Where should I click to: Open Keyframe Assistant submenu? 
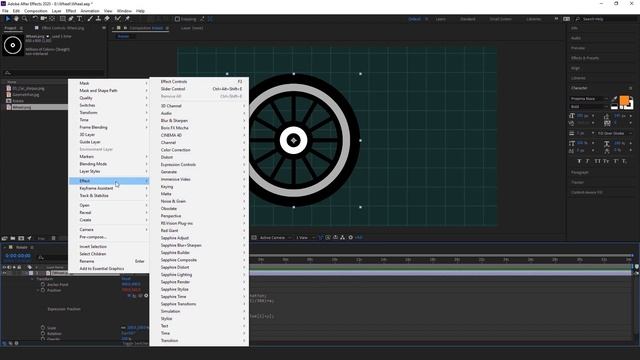click(x=109, y=188)
